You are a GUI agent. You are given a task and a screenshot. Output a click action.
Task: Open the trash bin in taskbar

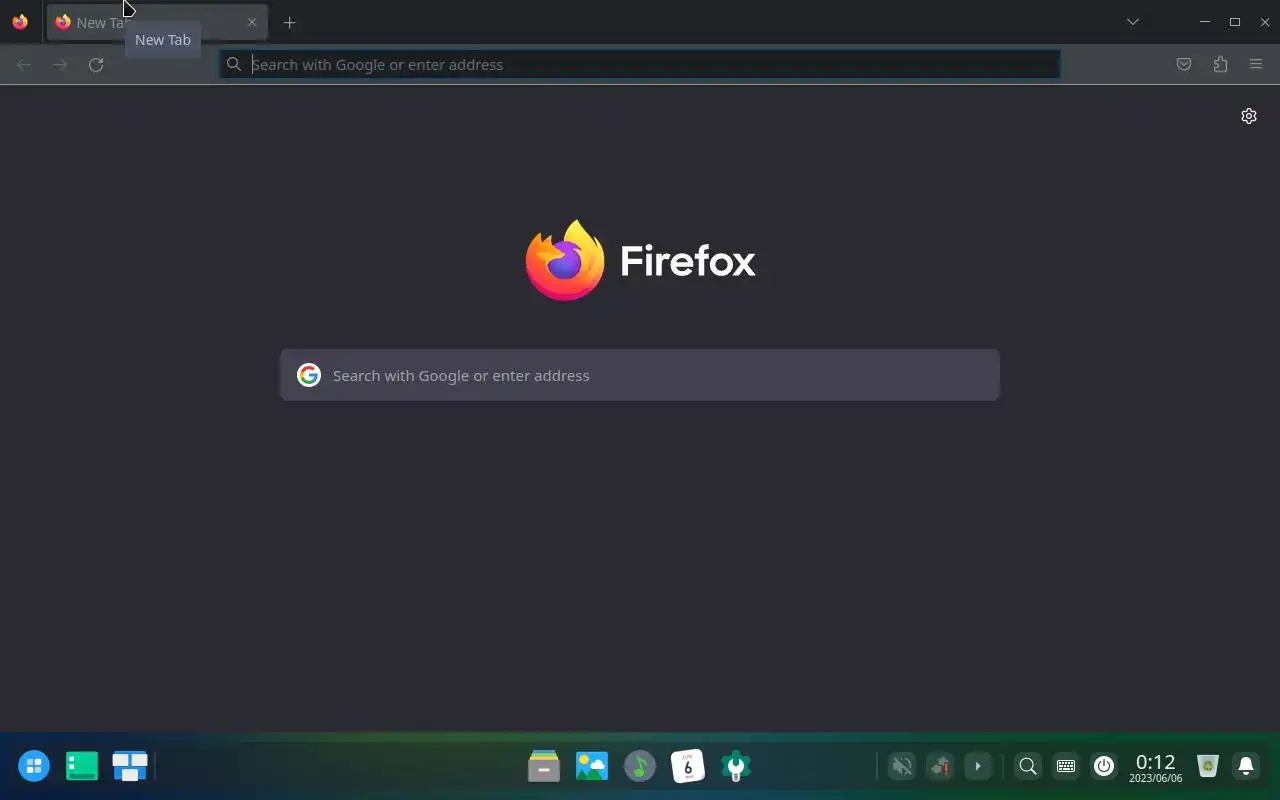coord(1208,766)
